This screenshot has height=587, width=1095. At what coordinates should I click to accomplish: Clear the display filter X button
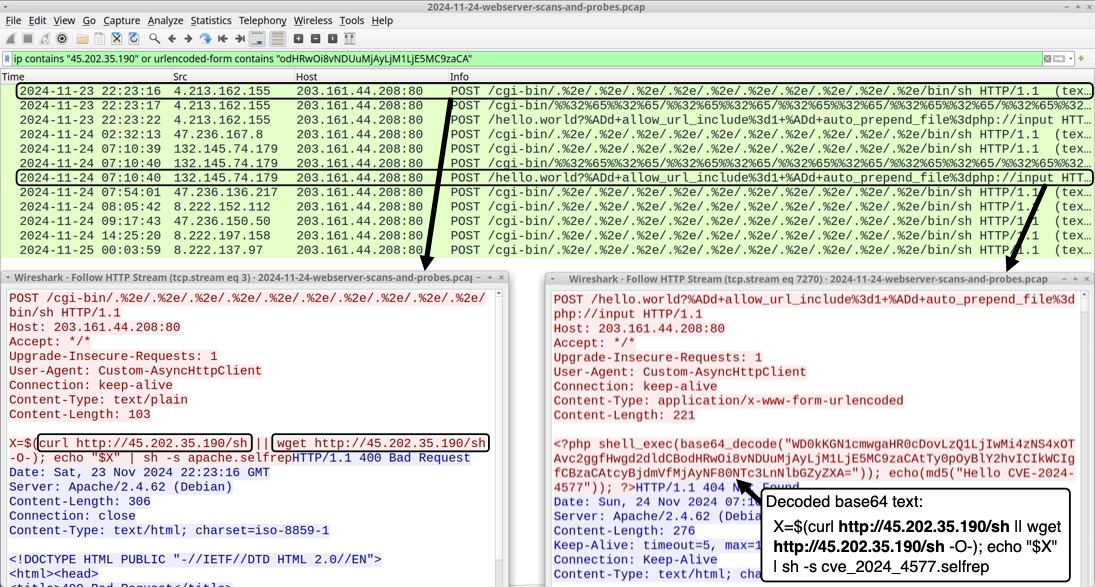click(x=1048, y=59)
